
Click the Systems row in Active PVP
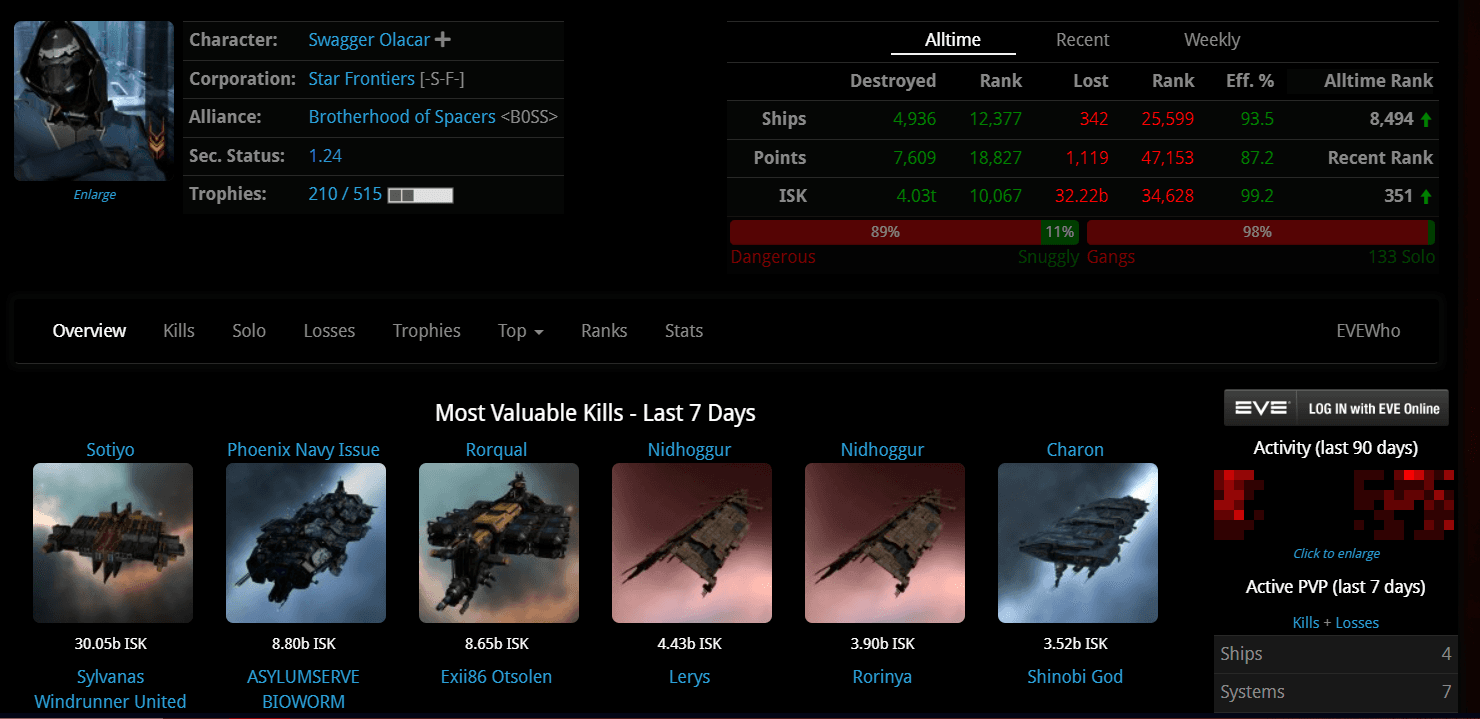click(1335, 692)
